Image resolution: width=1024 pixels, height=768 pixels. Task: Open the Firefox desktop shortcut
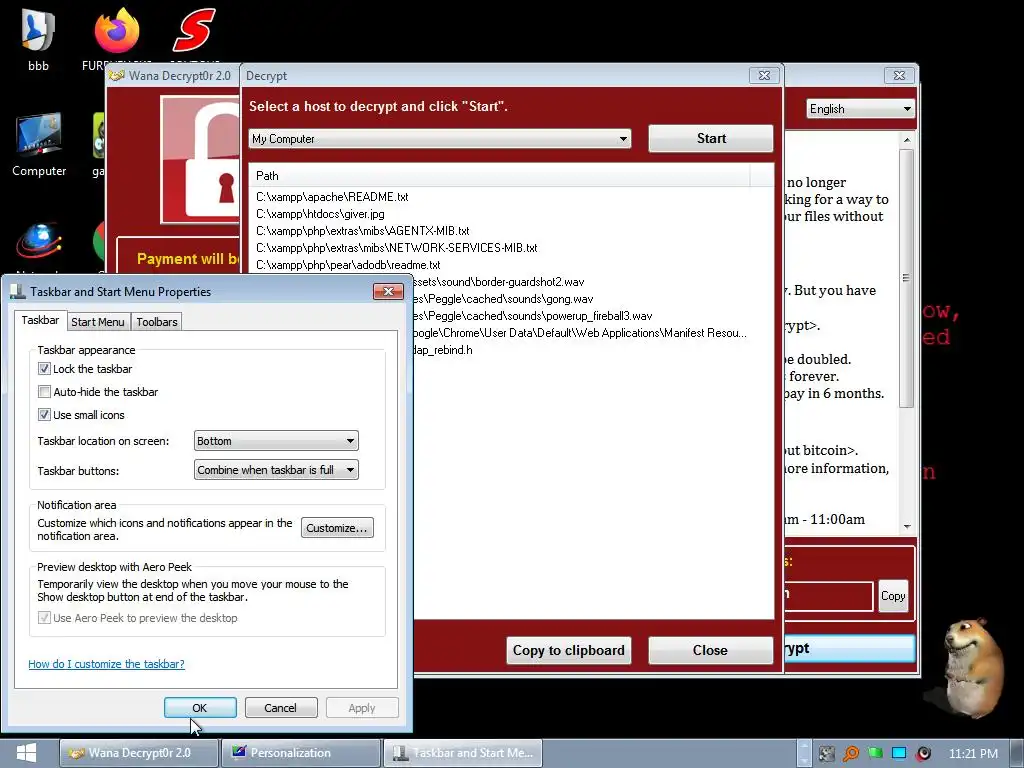coord(116,39)
